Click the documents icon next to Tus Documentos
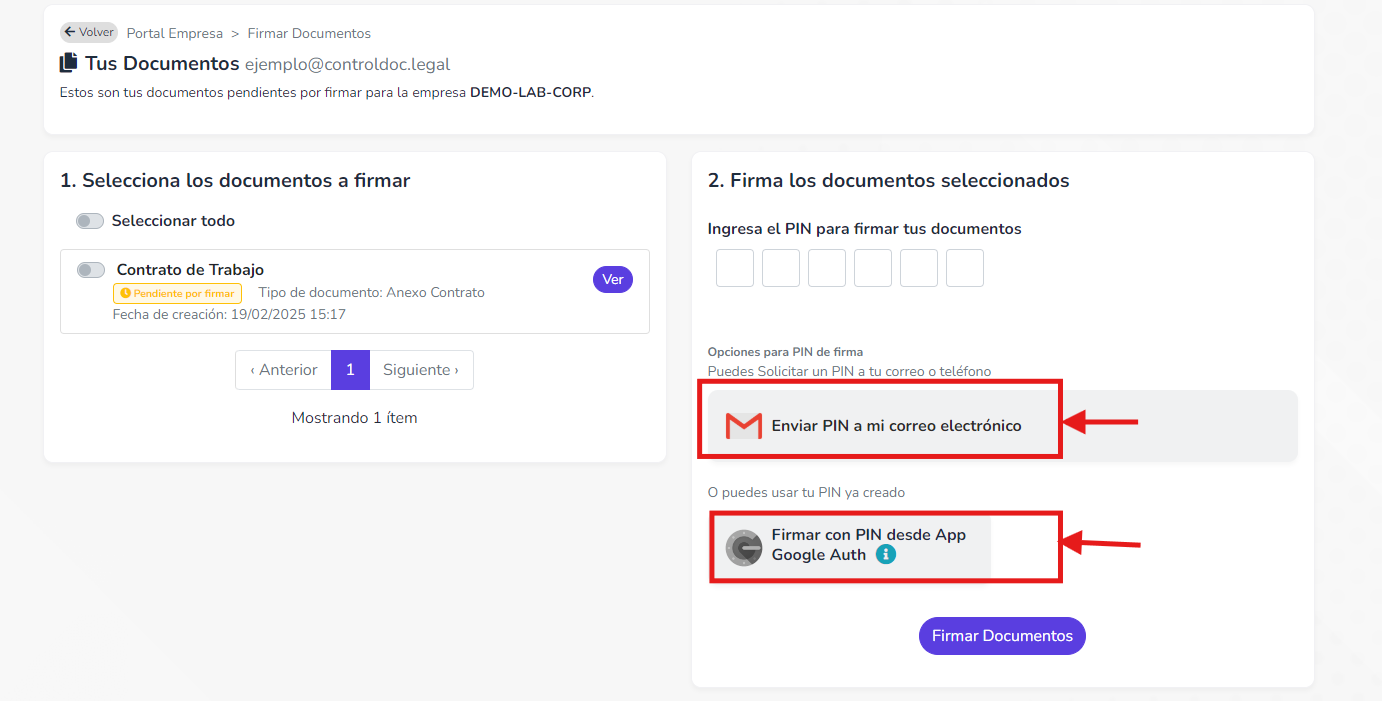This screenshot has width=1382, height=701. coord(68,64)
